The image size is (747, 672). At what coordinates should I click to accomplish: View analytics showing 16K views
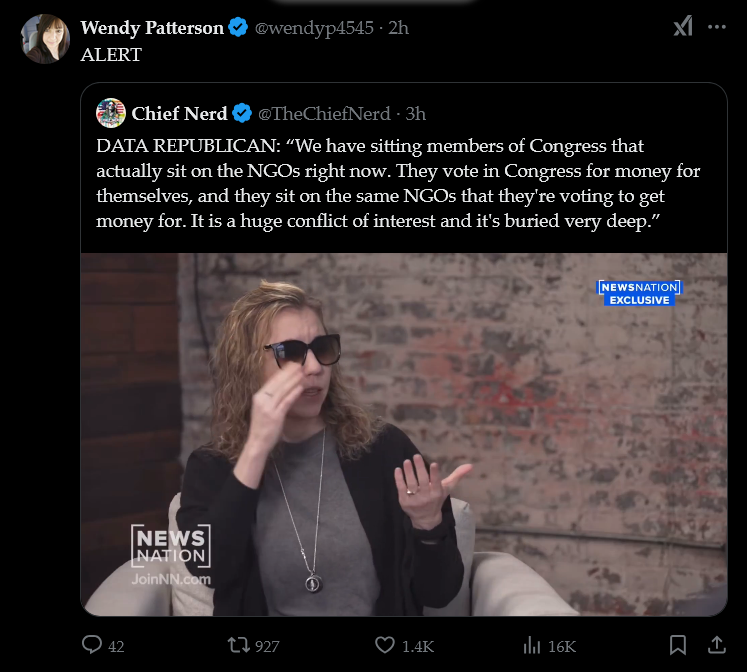coord(533,645)
